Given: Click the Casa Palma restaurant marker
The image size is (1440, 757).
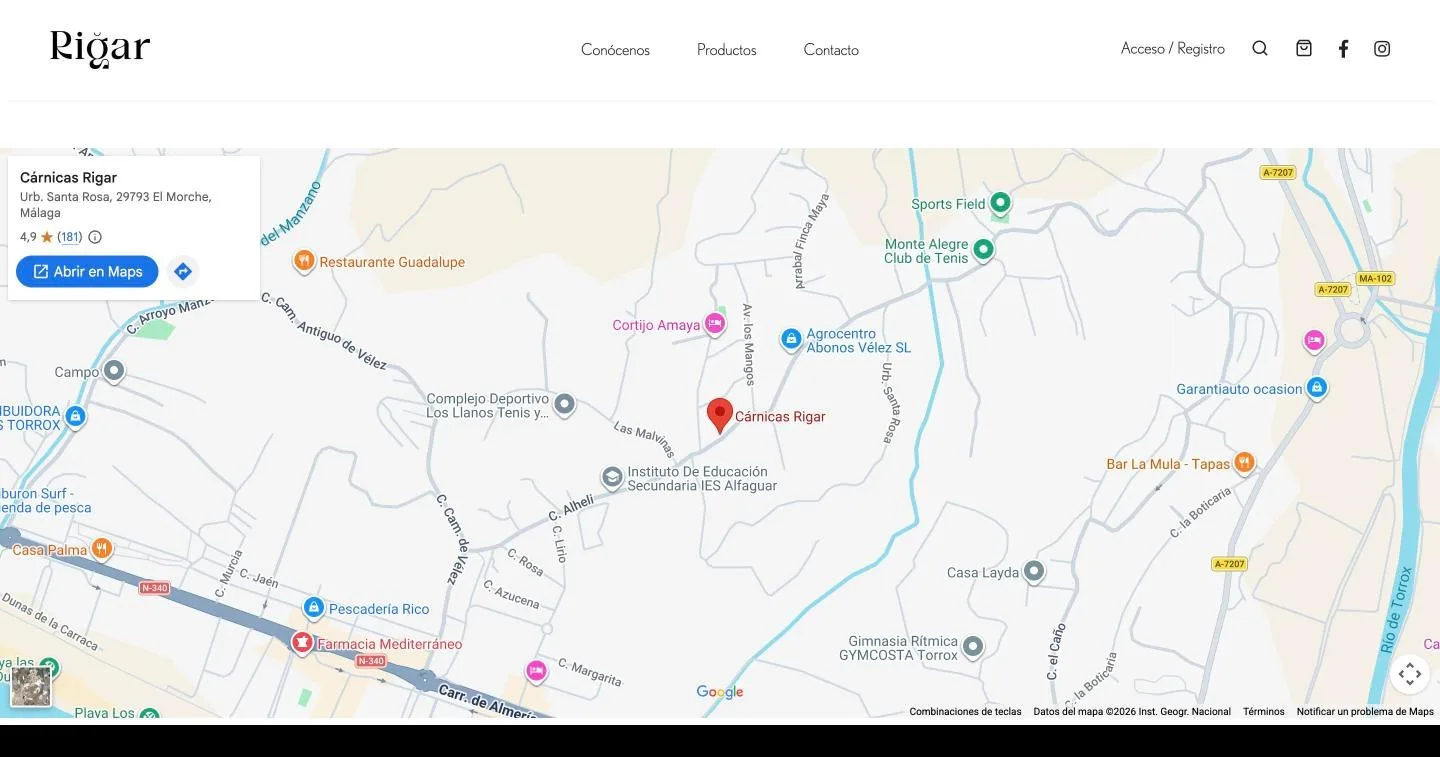Looking at the screenshot, I should (x=101, y=548).
